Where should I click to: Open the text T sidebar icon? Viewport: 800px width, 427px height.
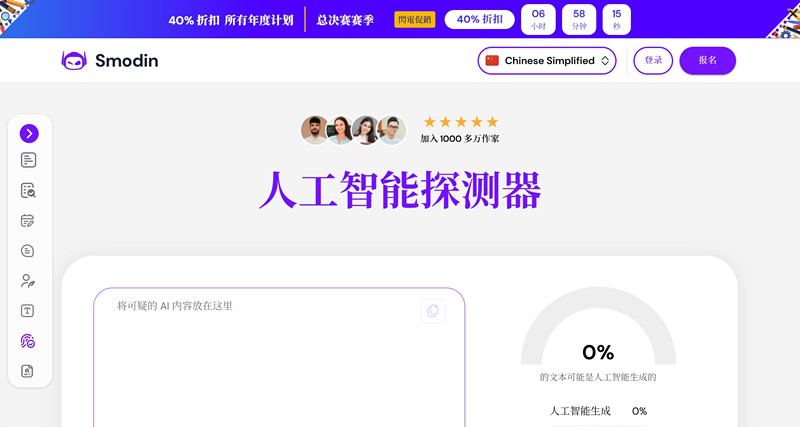28,311
